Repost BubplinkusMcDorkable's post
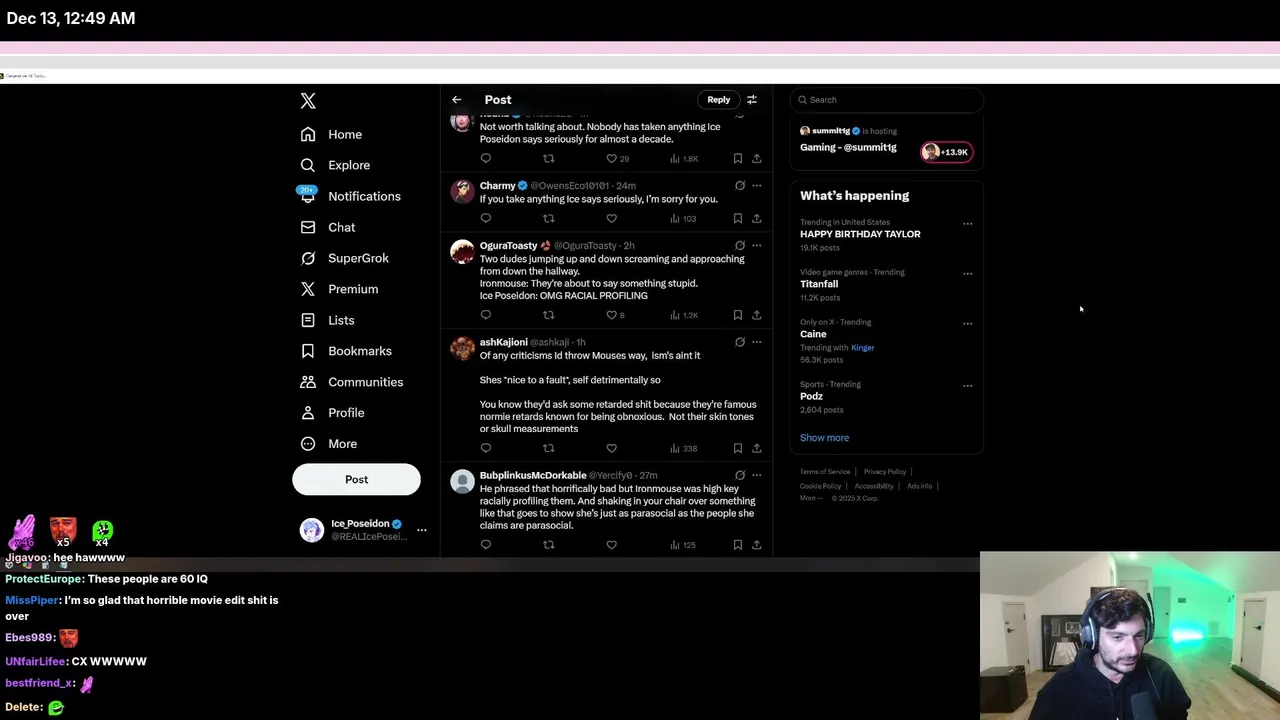Screen dimensions: 1280x720 [x=548, y=545]
